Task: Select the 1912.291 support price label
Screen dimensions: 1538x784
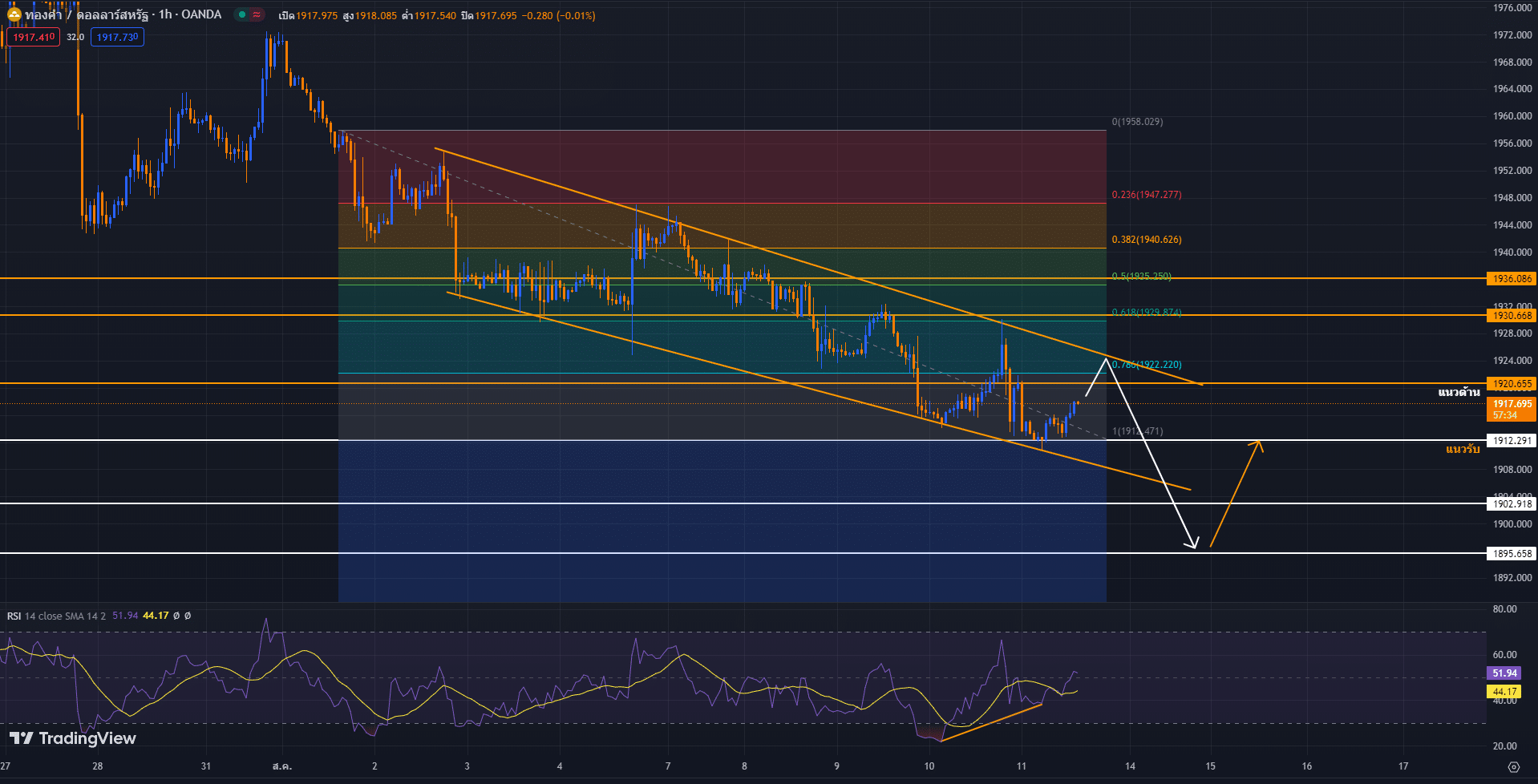Action: (1511, 440)
